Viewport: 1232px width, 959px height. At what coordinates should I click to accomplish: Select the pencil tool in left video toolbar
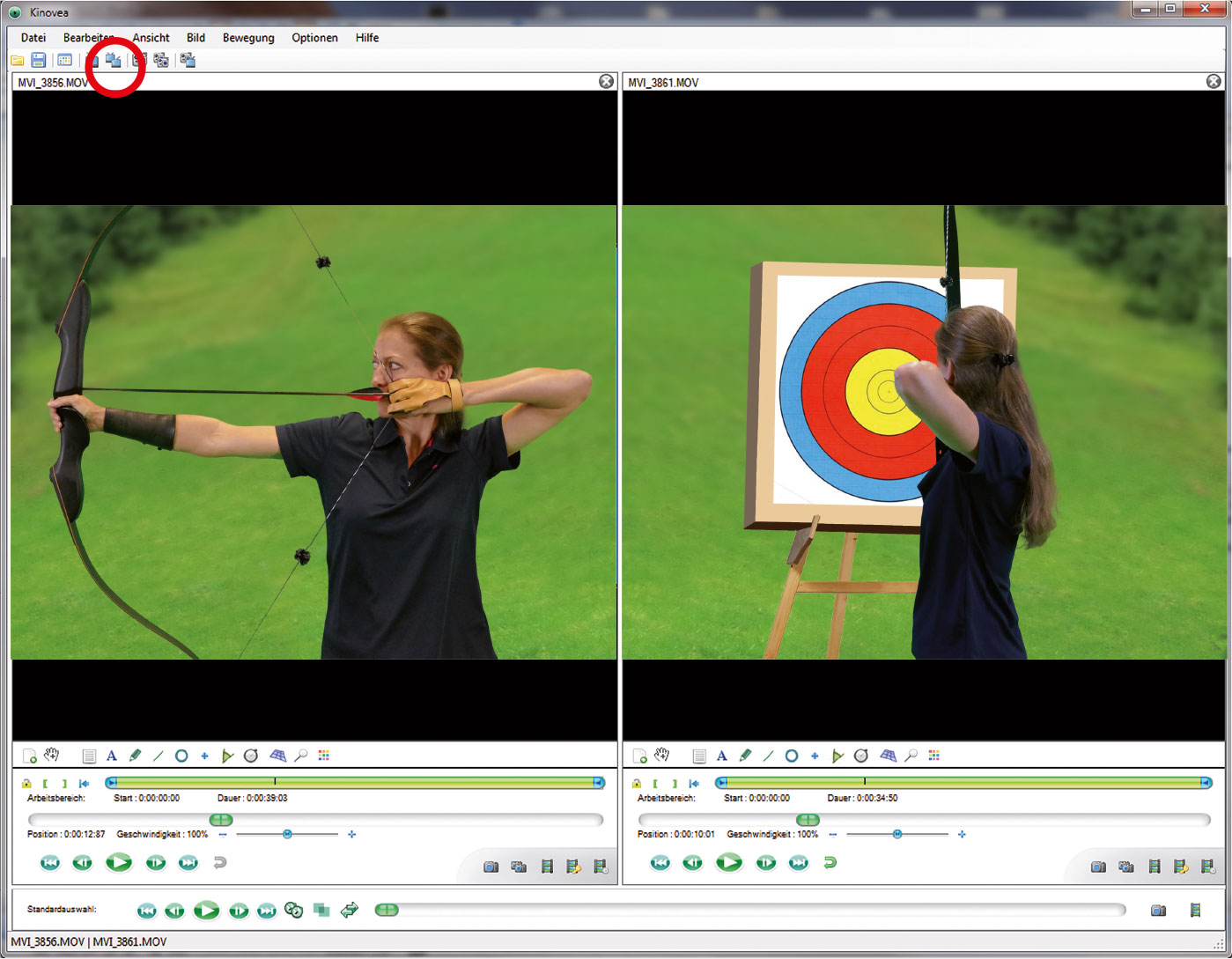[135, 756]
